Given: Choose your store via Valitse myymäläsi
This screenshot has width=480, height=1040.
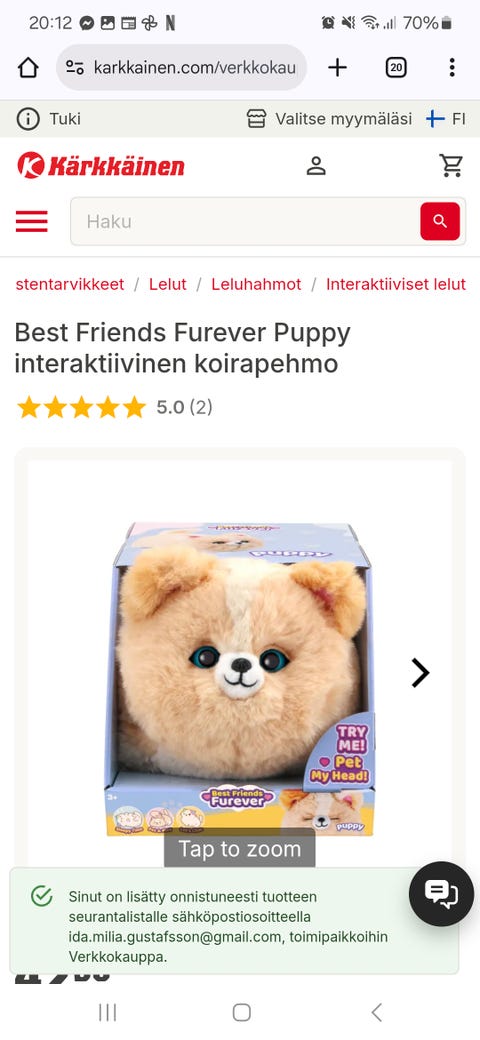Looking at the screenshot, I should [329, 119].
